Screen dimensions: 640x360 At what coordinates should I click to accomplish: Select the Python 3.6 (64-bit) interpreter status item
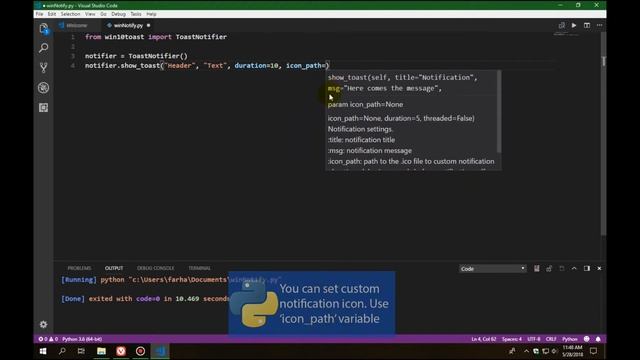point(82,339)
